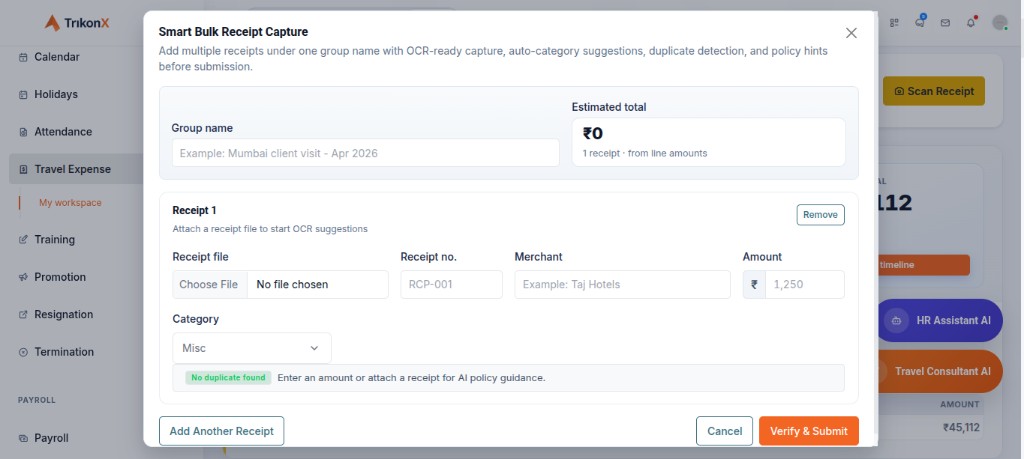Screen dimensions: 1024x459
Task: Click the Holidays sidebar icon
Action: click(x=24, y=94)
